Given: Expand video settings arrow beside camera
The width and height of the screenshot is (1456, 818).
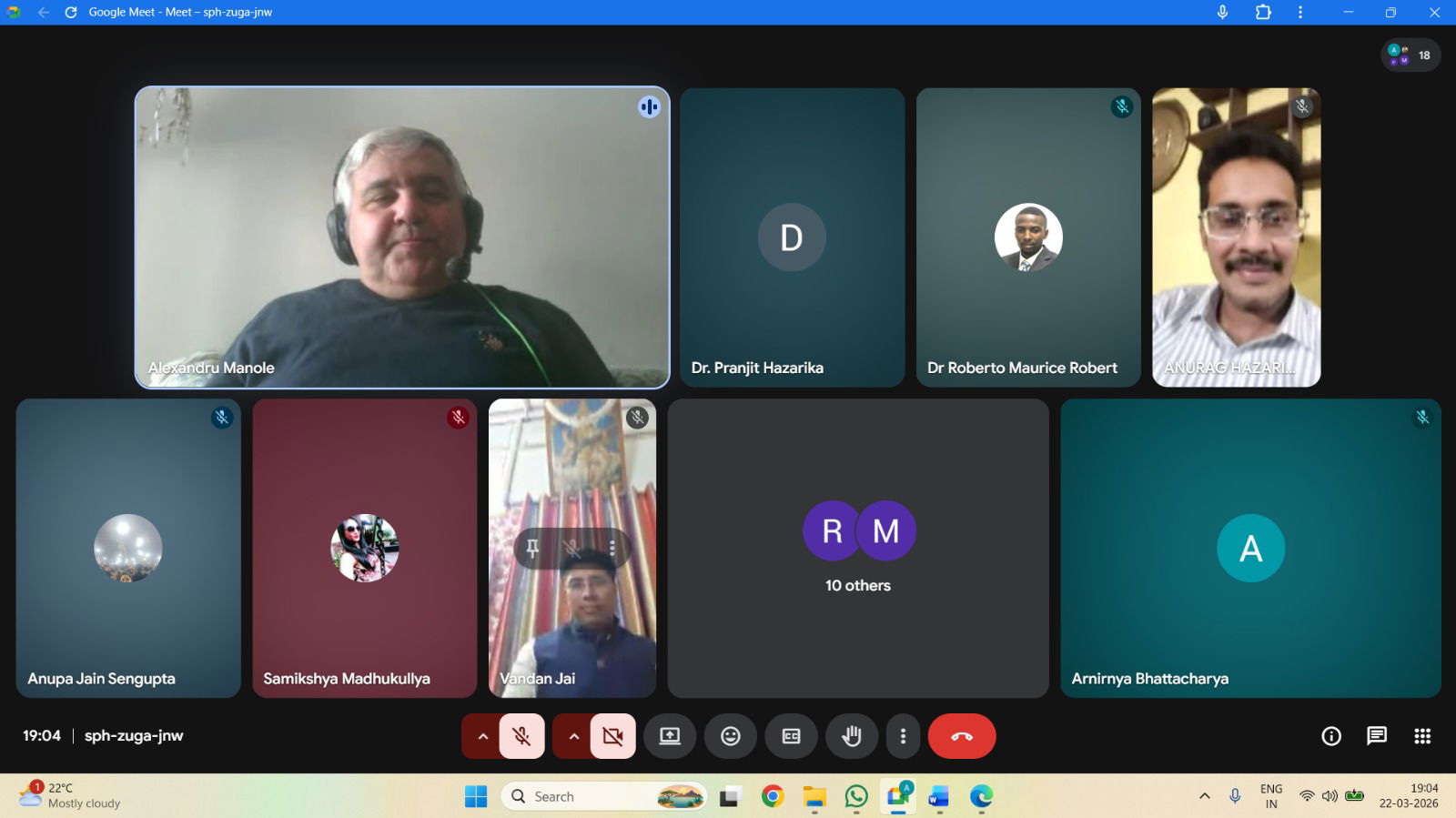Looking at the screenshot, I should (573, 736).
